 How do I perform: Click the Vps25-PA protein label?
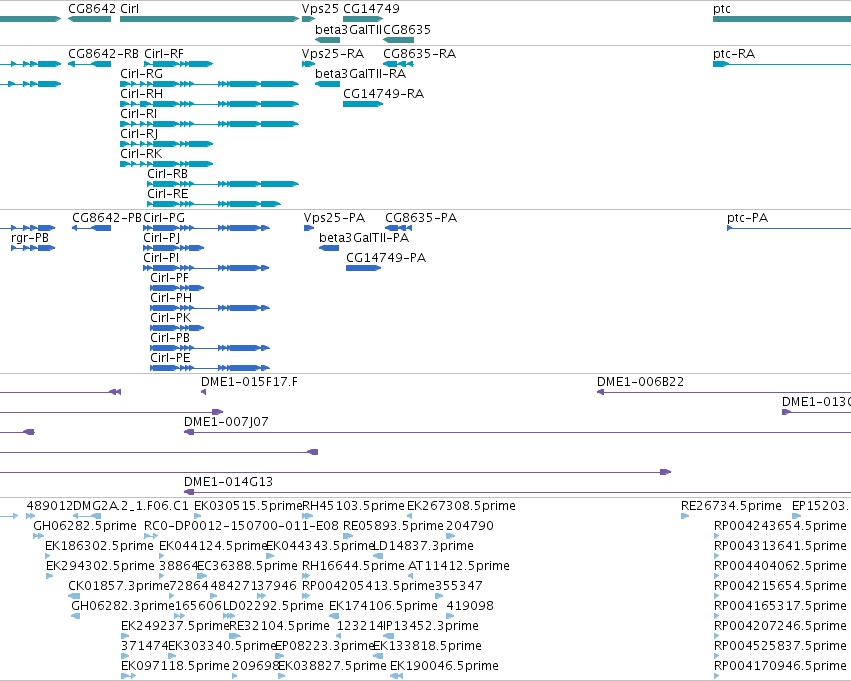(x=334, y=218)
